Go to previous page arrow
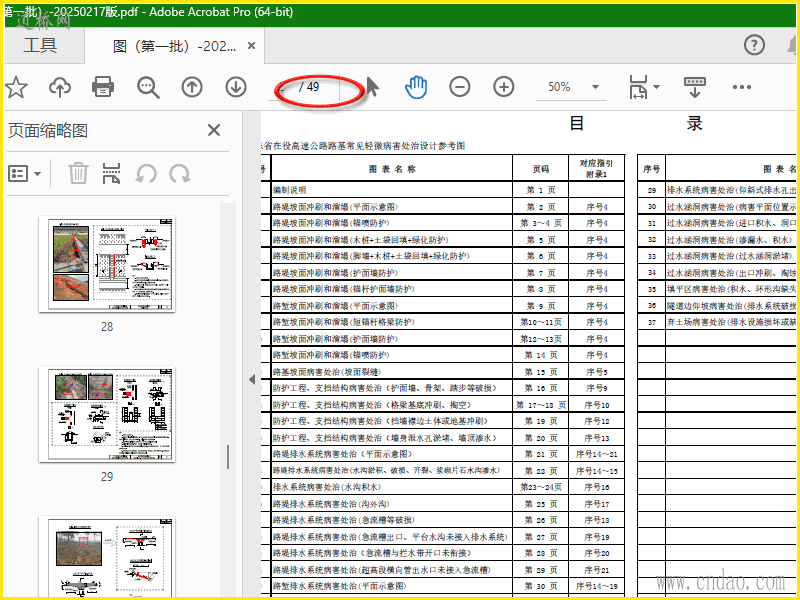Screen dimensions: 800x600 [192, 87]
